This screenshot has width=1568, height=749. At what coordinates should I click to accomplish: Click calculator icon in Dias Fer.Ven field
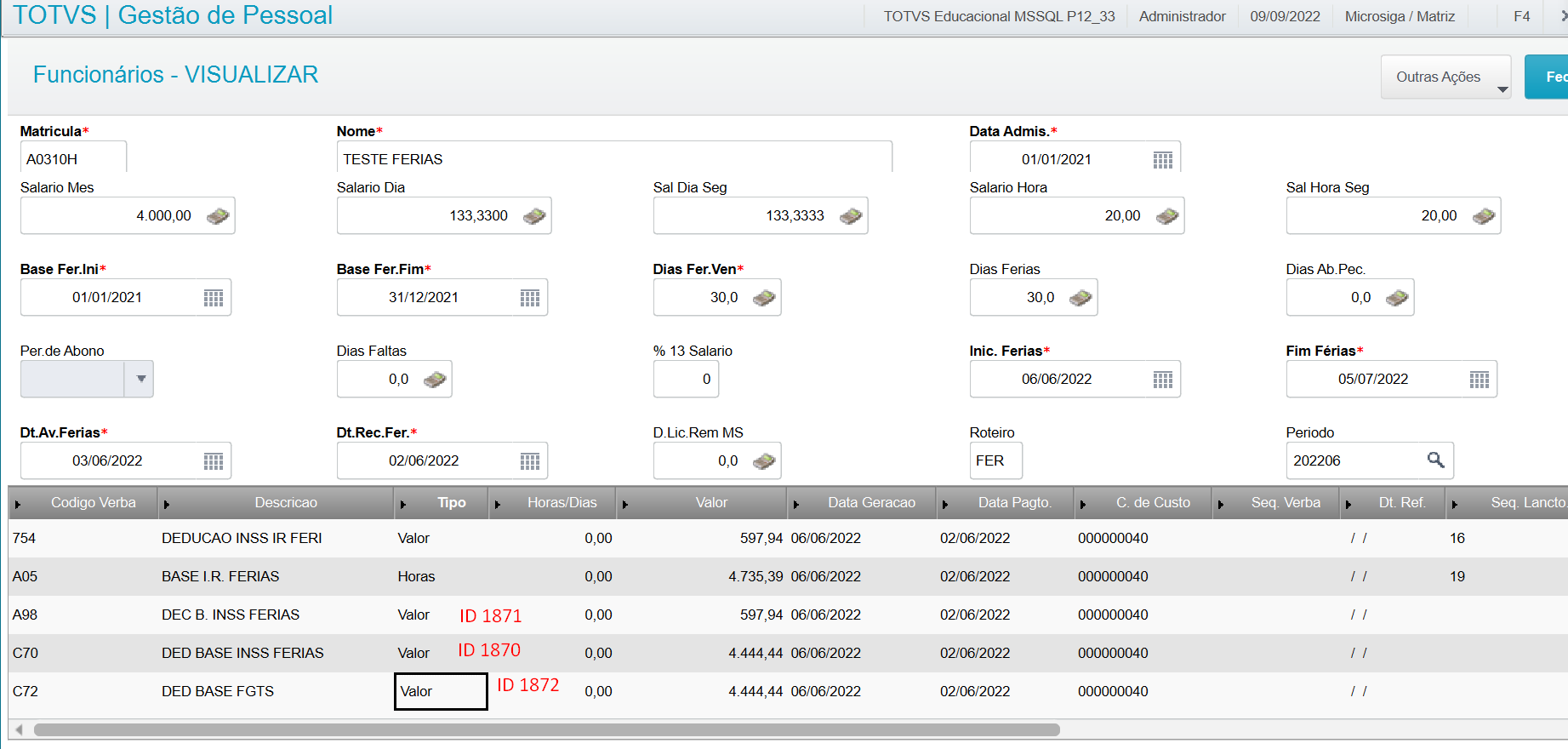coord(764,298)
